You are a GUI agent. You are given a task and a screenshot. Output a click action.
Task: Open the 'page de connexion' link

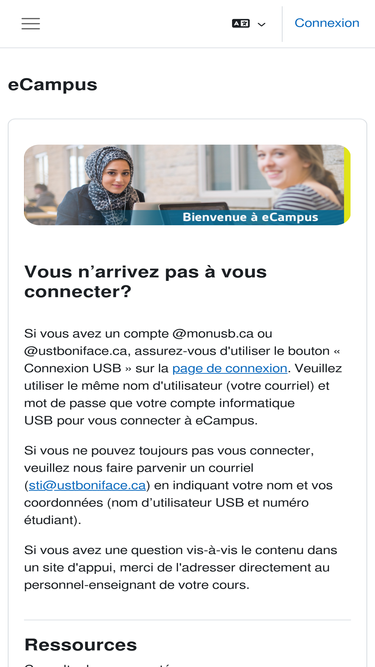pyautogui.click(x=230, y=368)
